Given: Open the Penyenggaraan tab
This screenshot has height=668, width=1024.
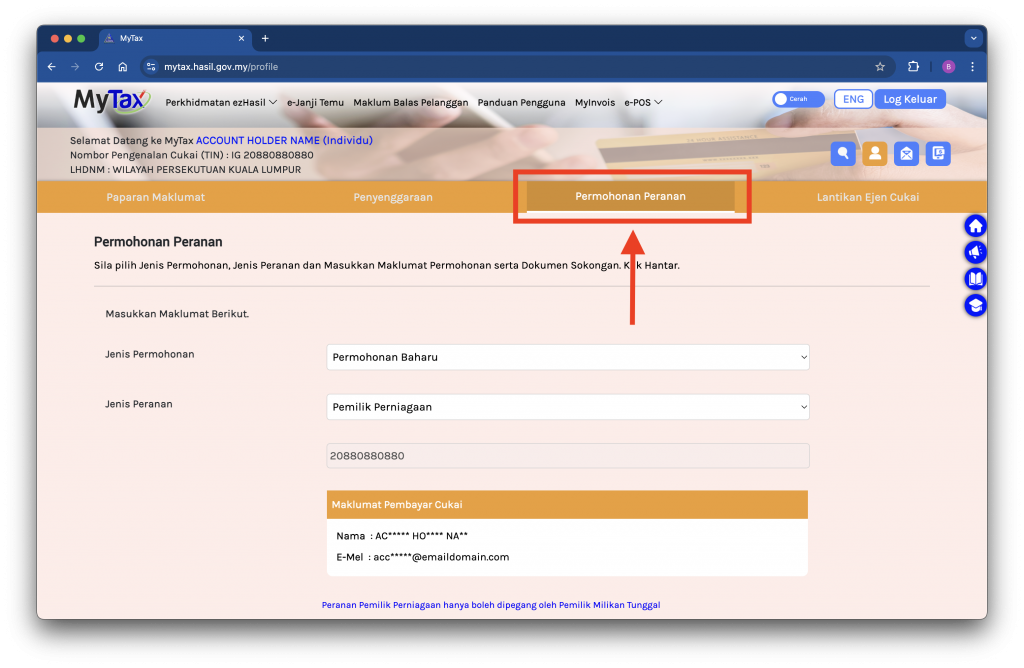Looking at the screenshot, I should 393,197.
